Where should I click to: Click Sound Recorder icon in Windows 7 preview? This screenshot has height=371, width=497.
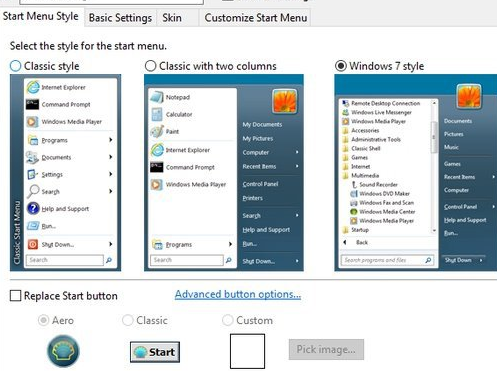point(354,184)
